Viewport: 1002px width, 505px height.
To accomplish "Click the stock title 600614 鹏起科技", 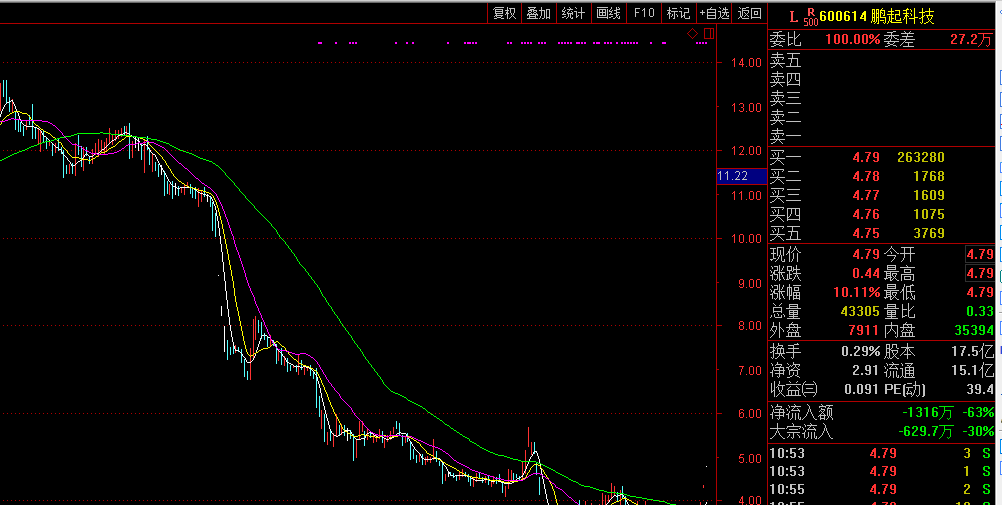I will (x=877, y=17).
